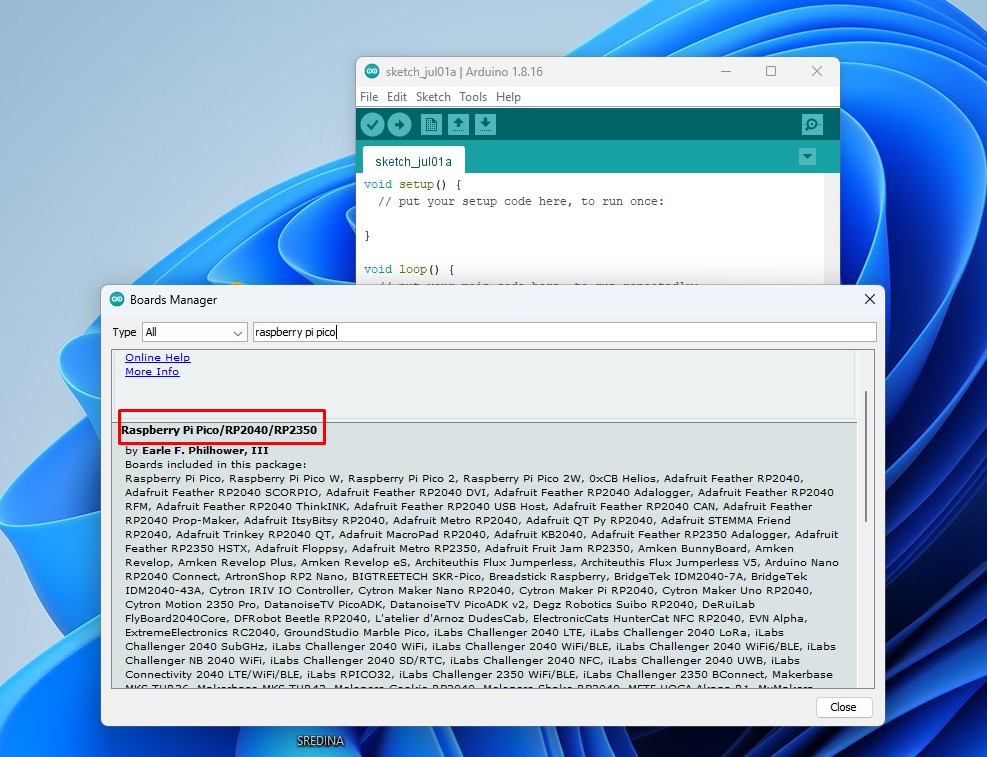The width and height of the screenshot is (987, 757).
Task: Click the Verify checkmark toolbar icon
Action: point(372,124)
